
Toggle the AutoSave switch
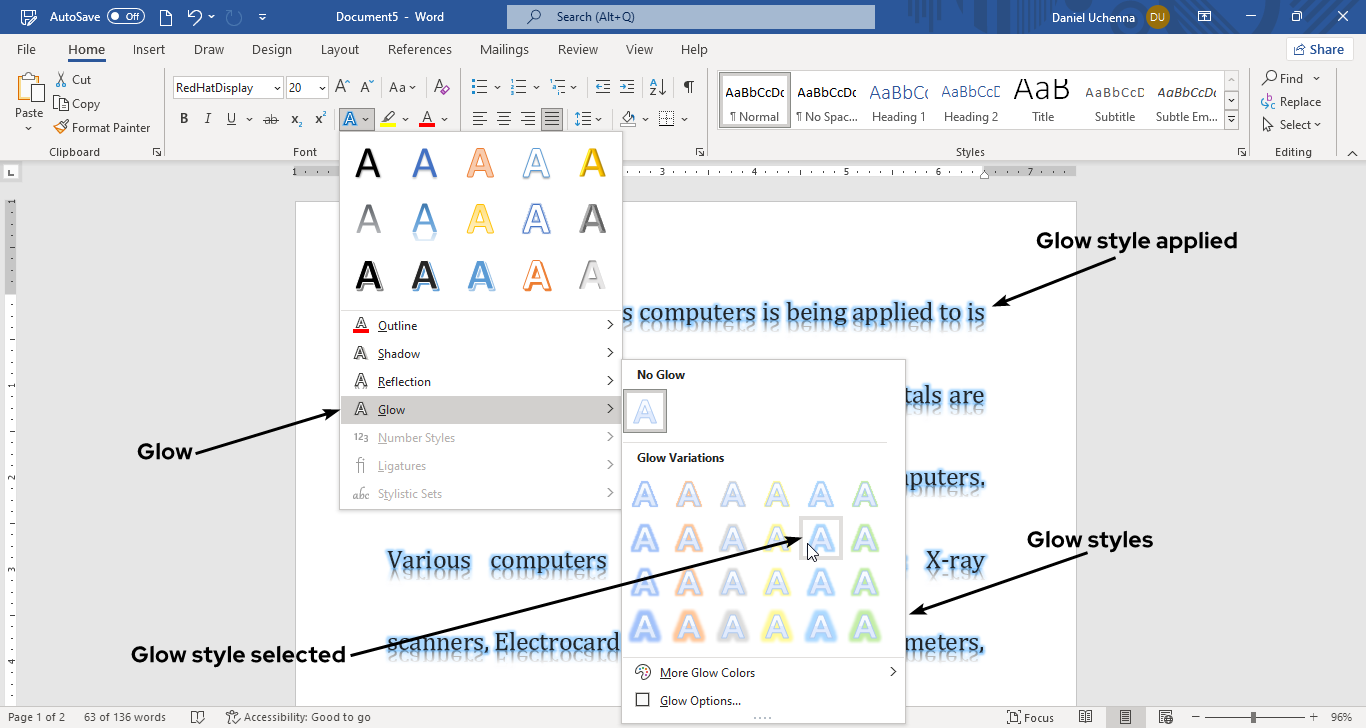tap(126, 17)
